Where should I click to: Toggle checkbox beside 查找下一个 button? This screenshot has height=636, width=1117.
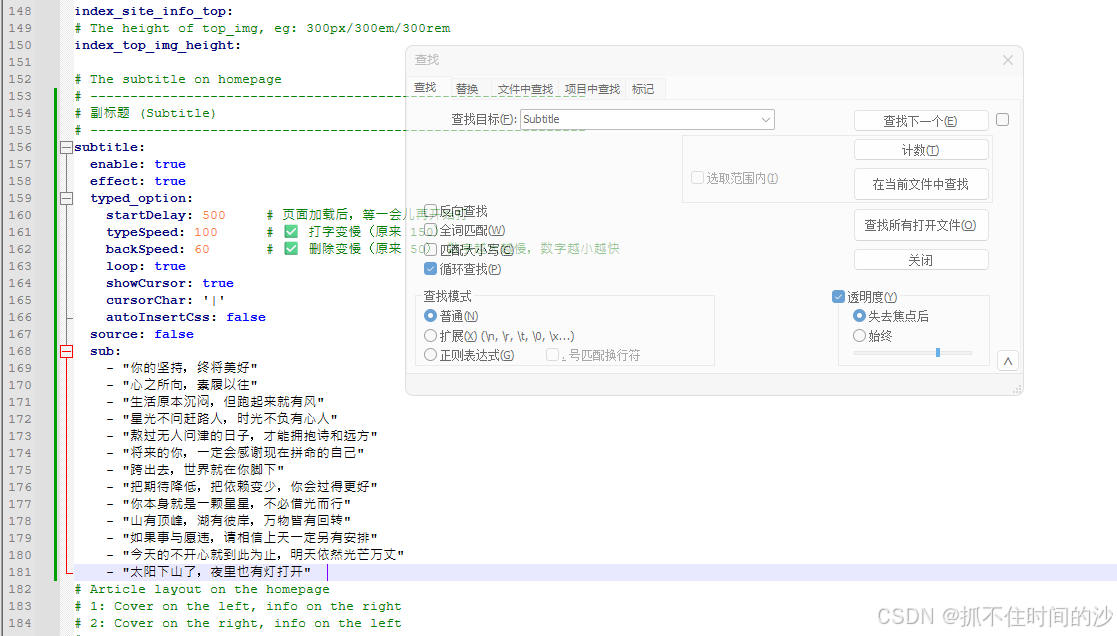[x=1002, y=120]
